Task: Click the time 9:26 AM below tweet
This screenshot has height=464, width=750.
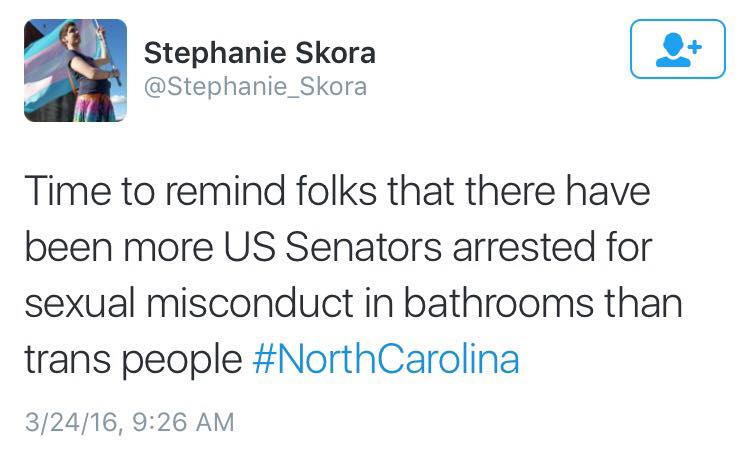Action: 183,422
